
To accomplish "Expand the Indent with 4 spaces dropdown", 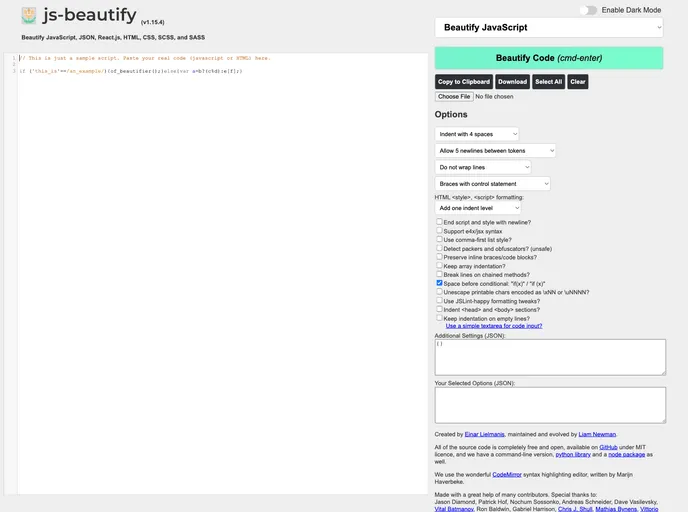I will click(x=477, y=134).
